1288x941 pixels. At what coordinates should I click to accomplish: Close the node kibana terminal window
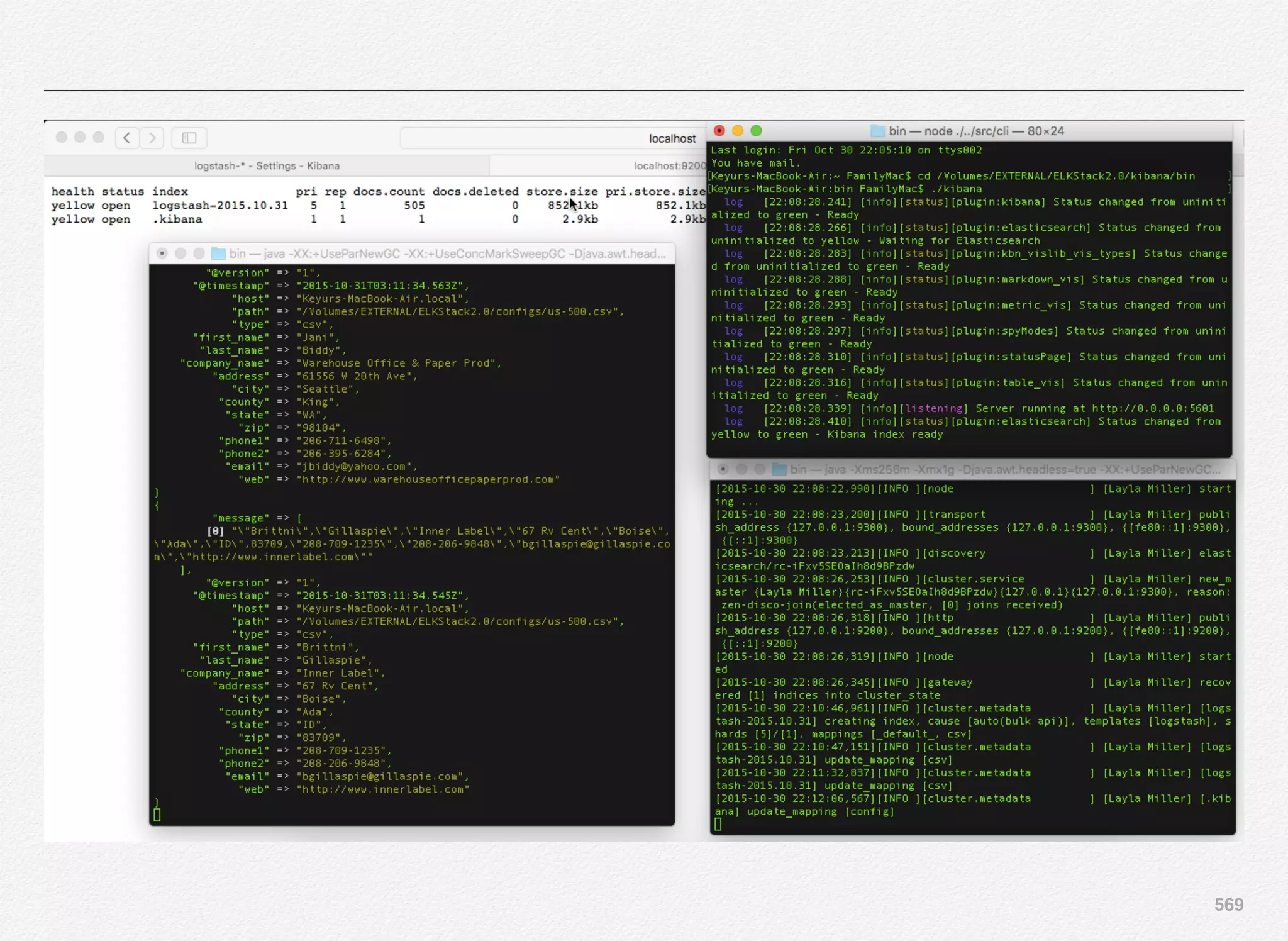click(x=719, y=131)
